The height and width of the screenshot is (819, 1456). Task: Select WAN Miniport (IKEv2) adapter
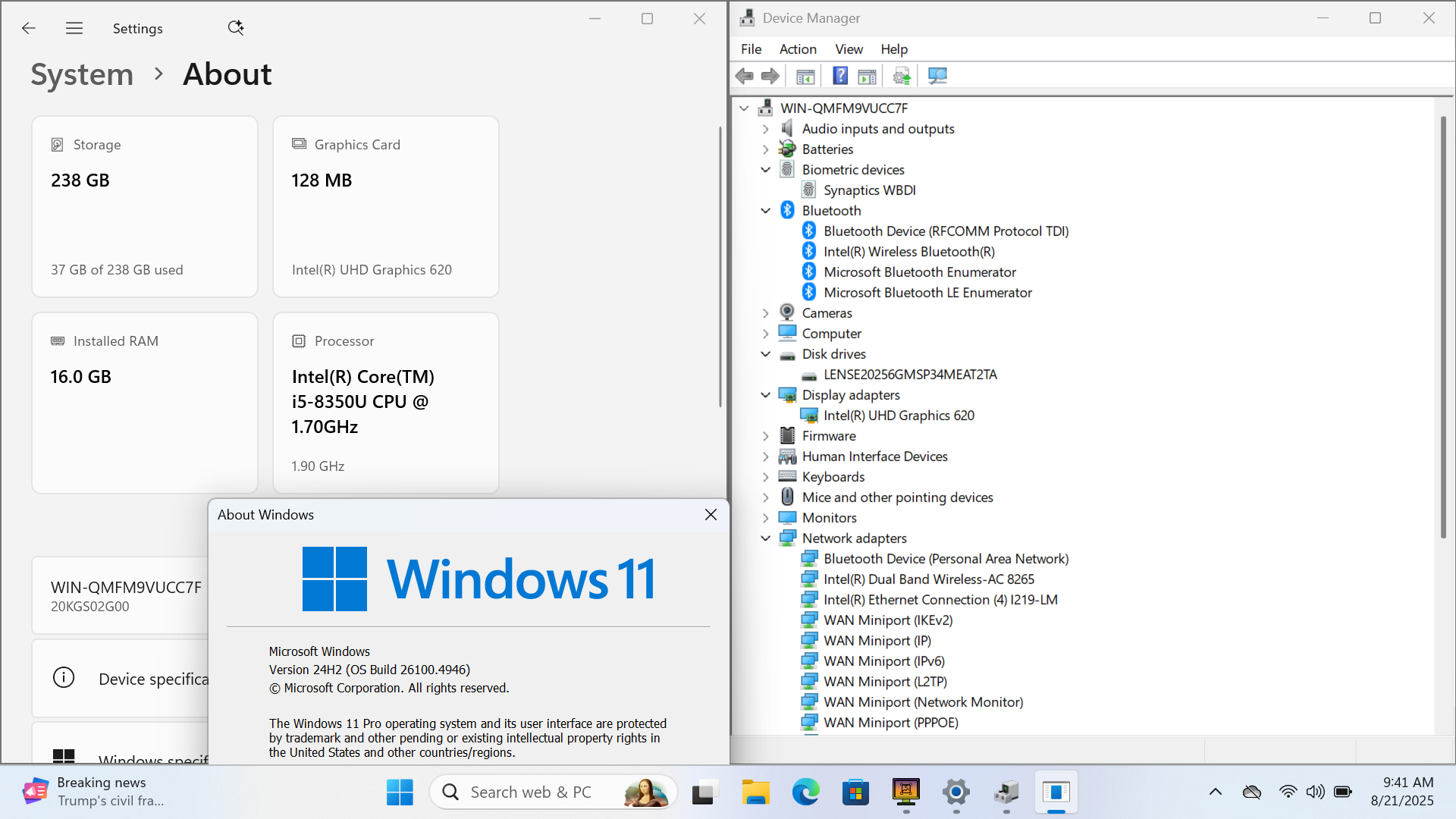(888, 620)
